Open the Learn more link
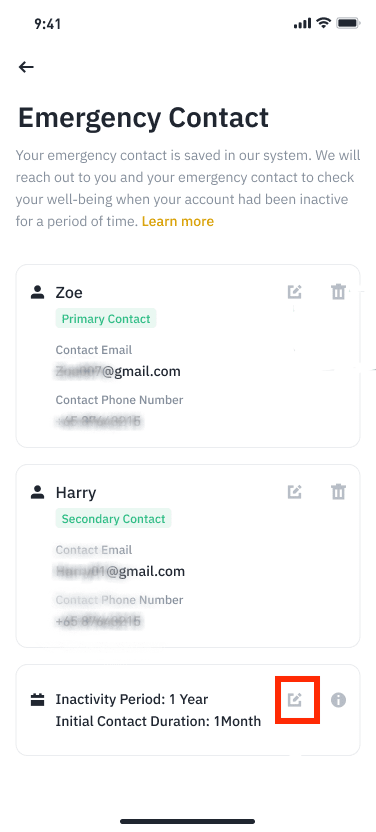The image size is (376, 832). click(x=178, y=221)
